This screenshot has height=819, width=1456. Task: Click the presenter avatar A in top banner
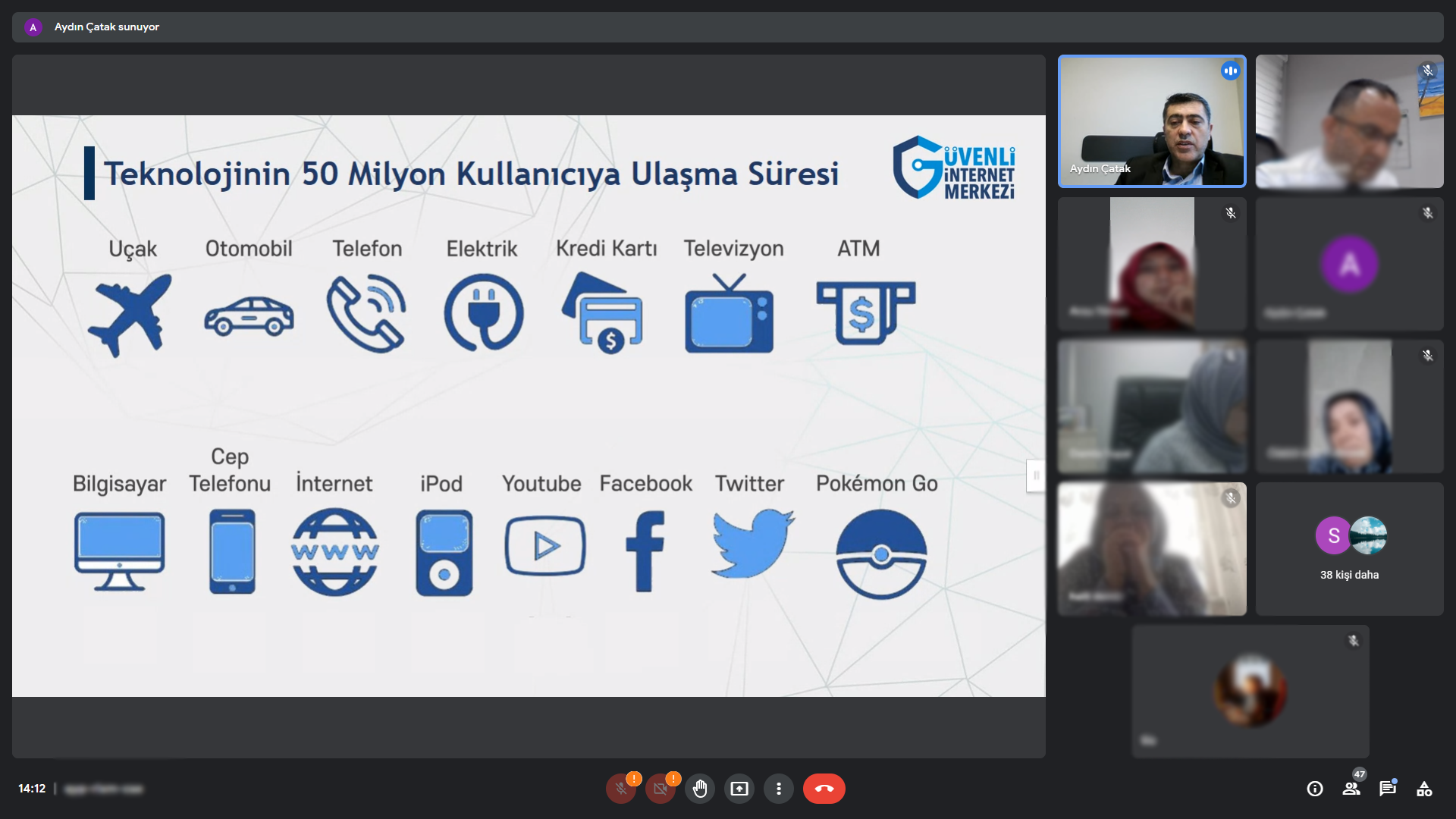pos(33,27)
